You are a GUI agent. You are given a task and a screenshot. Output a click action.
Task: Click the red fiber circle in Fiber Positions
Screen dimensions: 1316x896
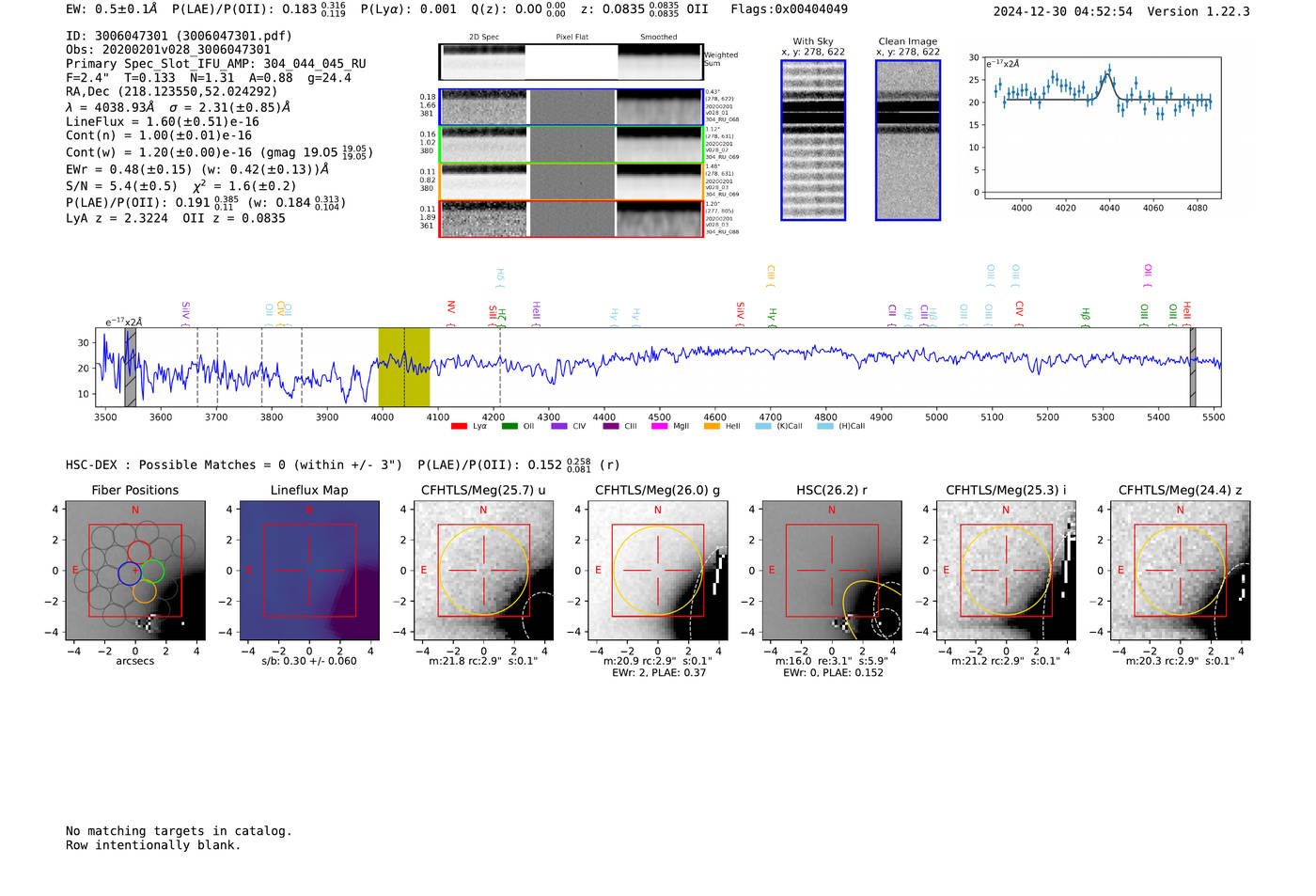pyautogui.click(x=139, y=553)
